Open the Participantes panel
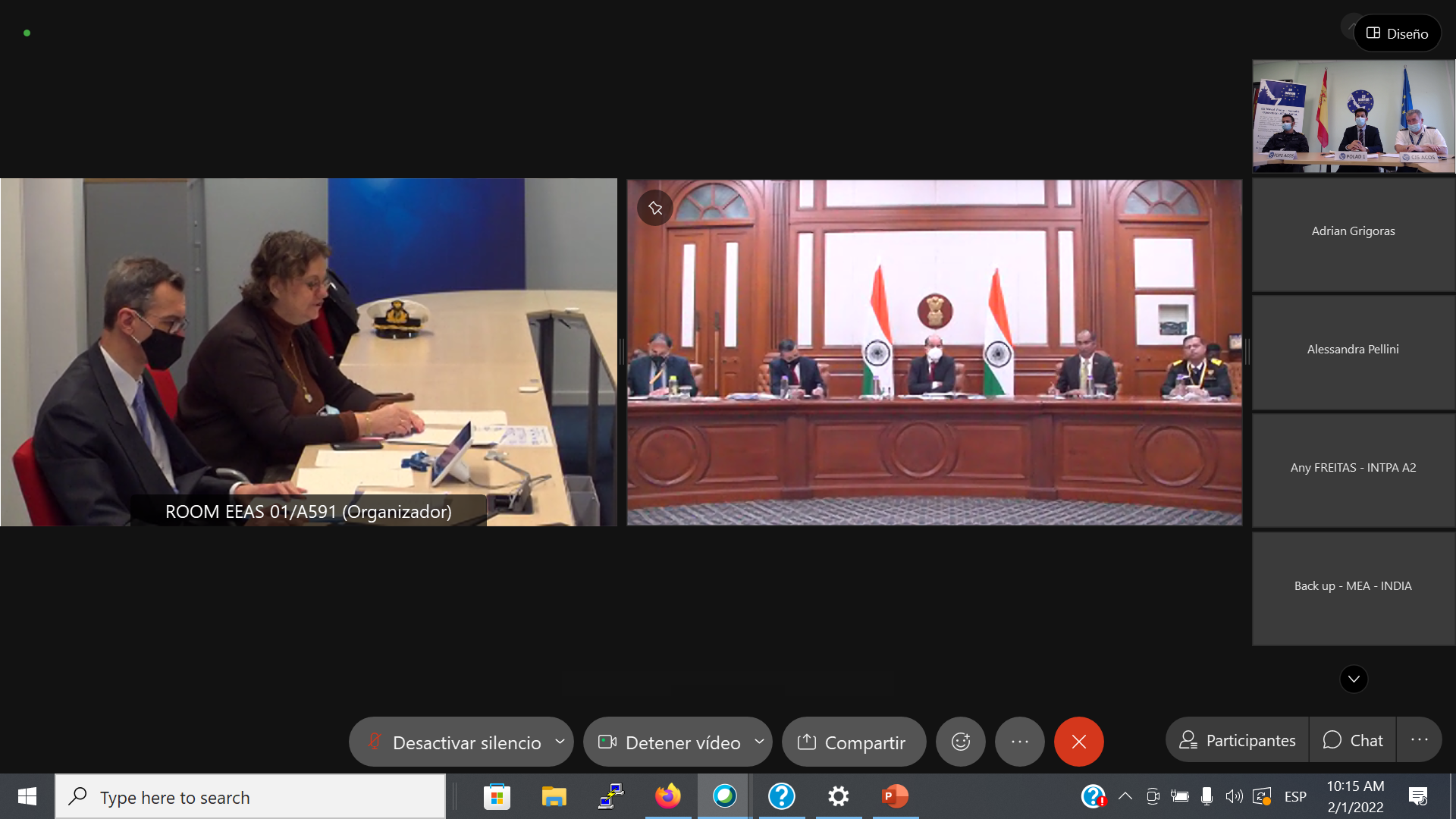Viewport: 1456px width, 819px height. [x=1237, y=740]
